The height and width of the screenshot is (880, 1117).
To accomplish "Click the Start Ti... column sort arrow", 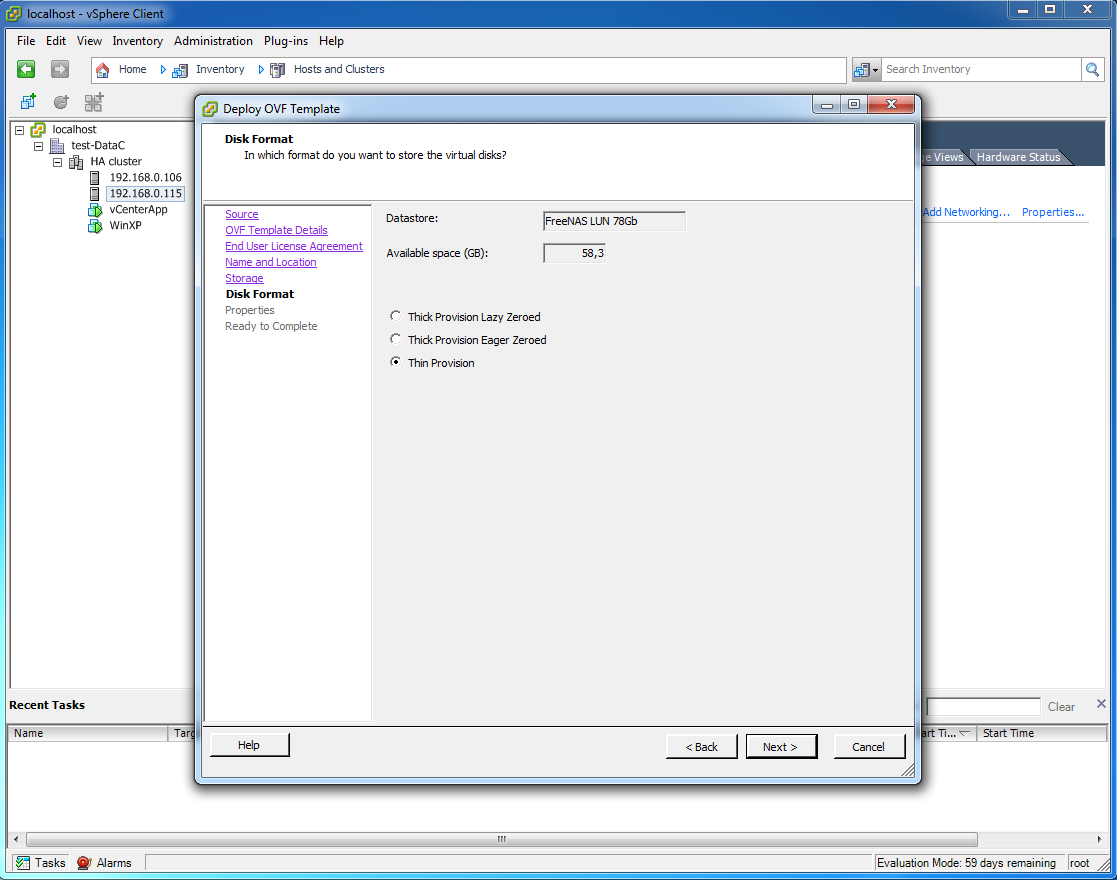I will pos(964,733).
